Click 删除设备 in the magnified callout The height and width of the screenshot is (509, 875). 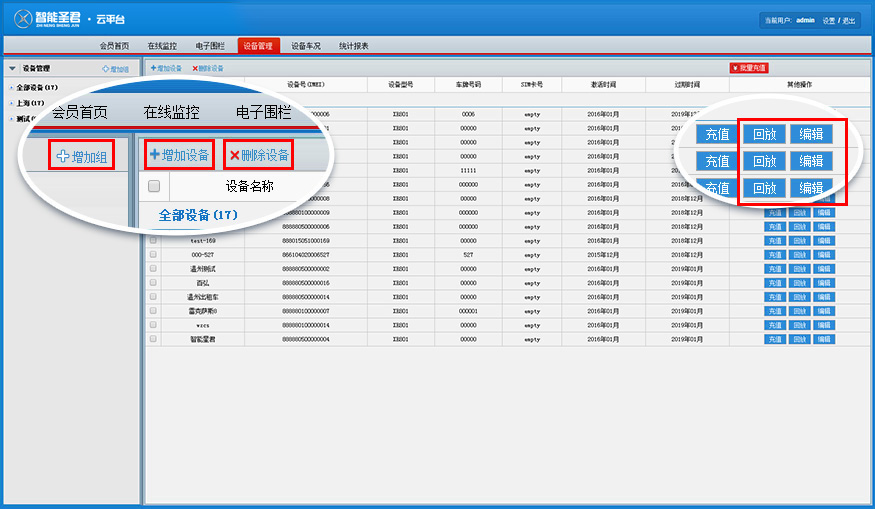(x=260, y=155)
